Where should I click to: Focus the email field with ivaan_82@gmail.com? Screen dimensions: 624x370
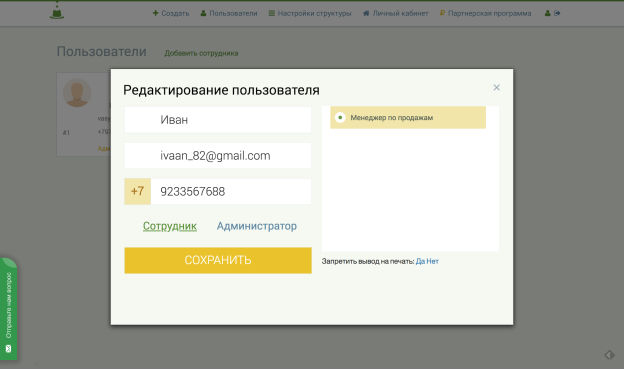(x=218, y=156)
